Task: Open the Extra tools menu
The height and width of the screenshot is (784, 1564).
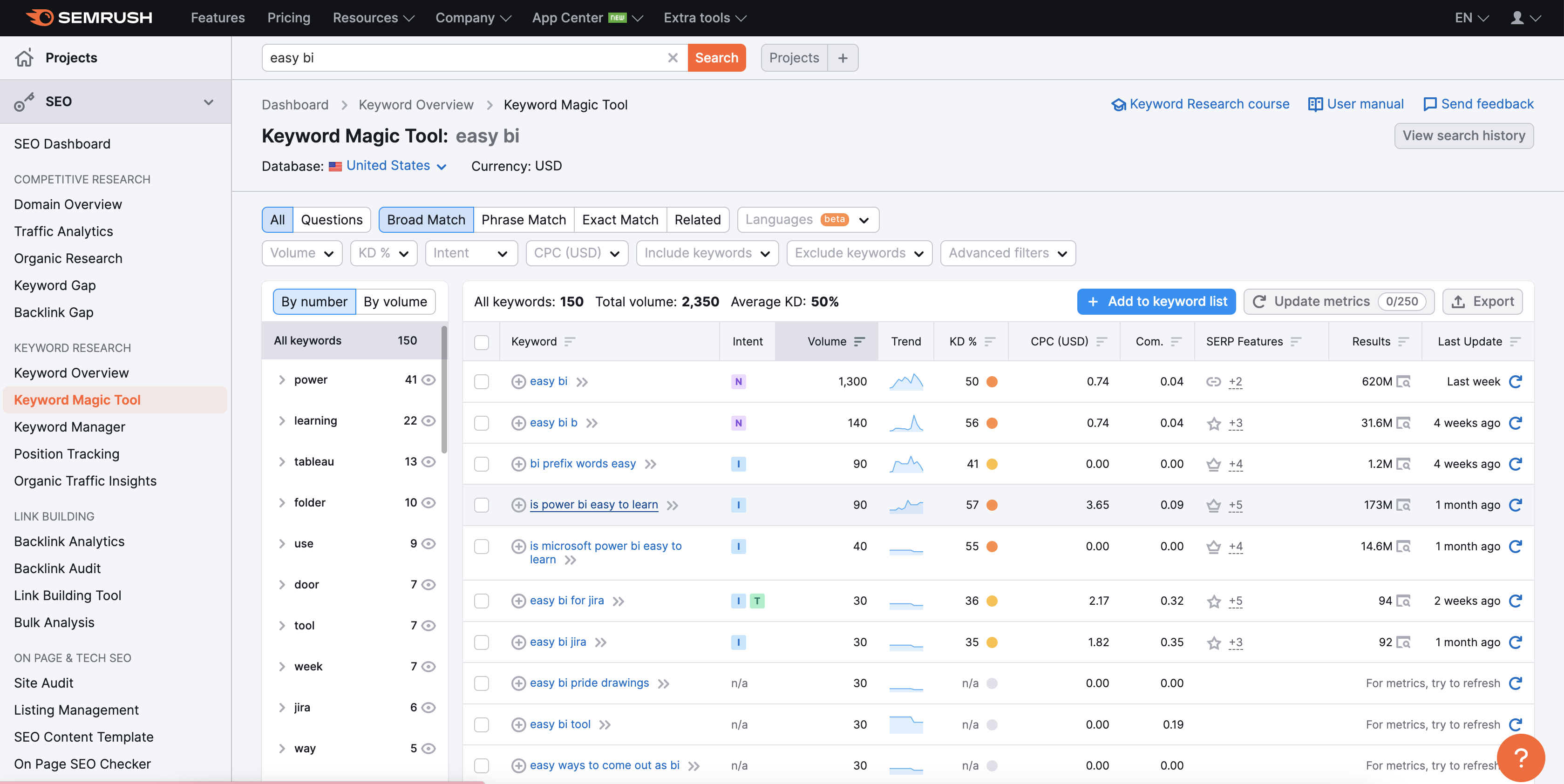Action: coord(703,18)
